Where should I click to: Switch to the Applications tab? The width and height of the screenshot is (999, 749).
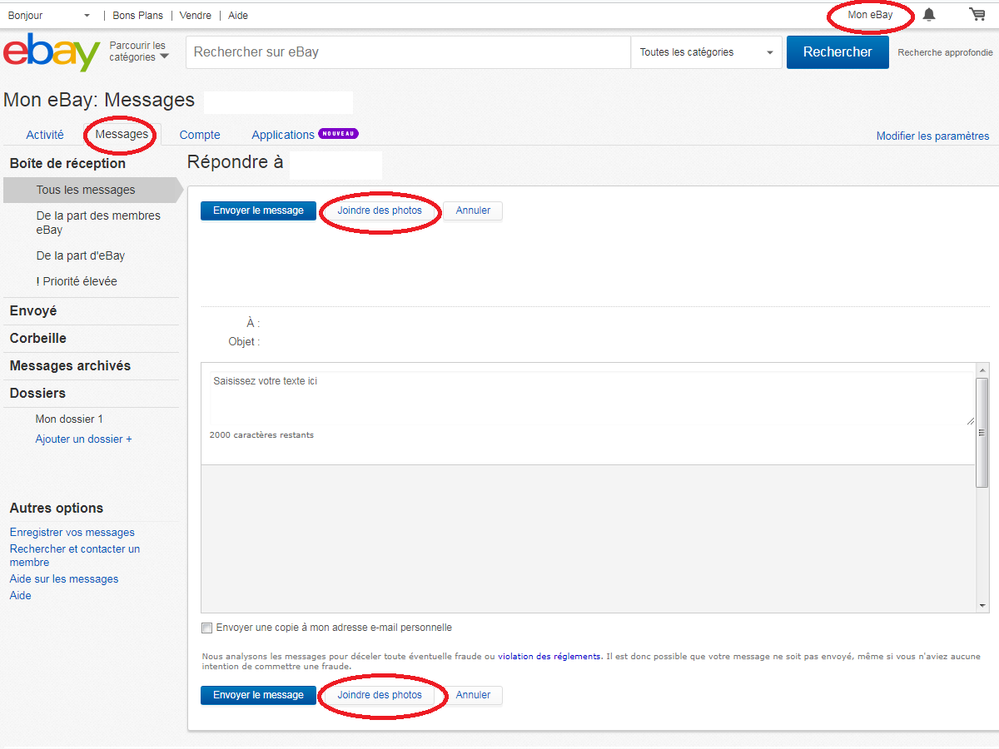tap(283, 135)
